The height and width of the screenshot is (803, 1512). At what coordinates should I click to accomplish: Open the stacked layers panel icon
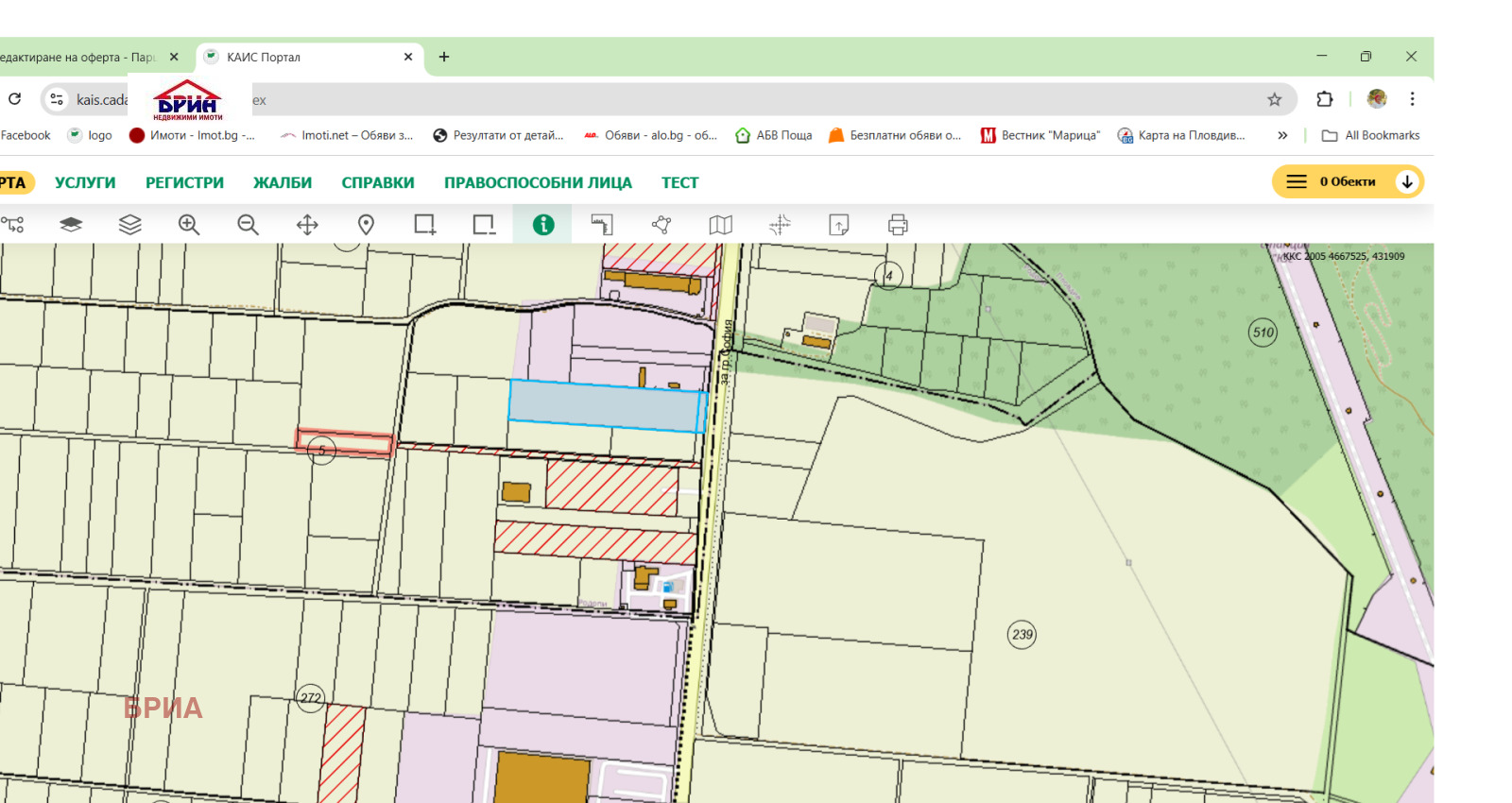pyautogui.click(x=129, y=225)
